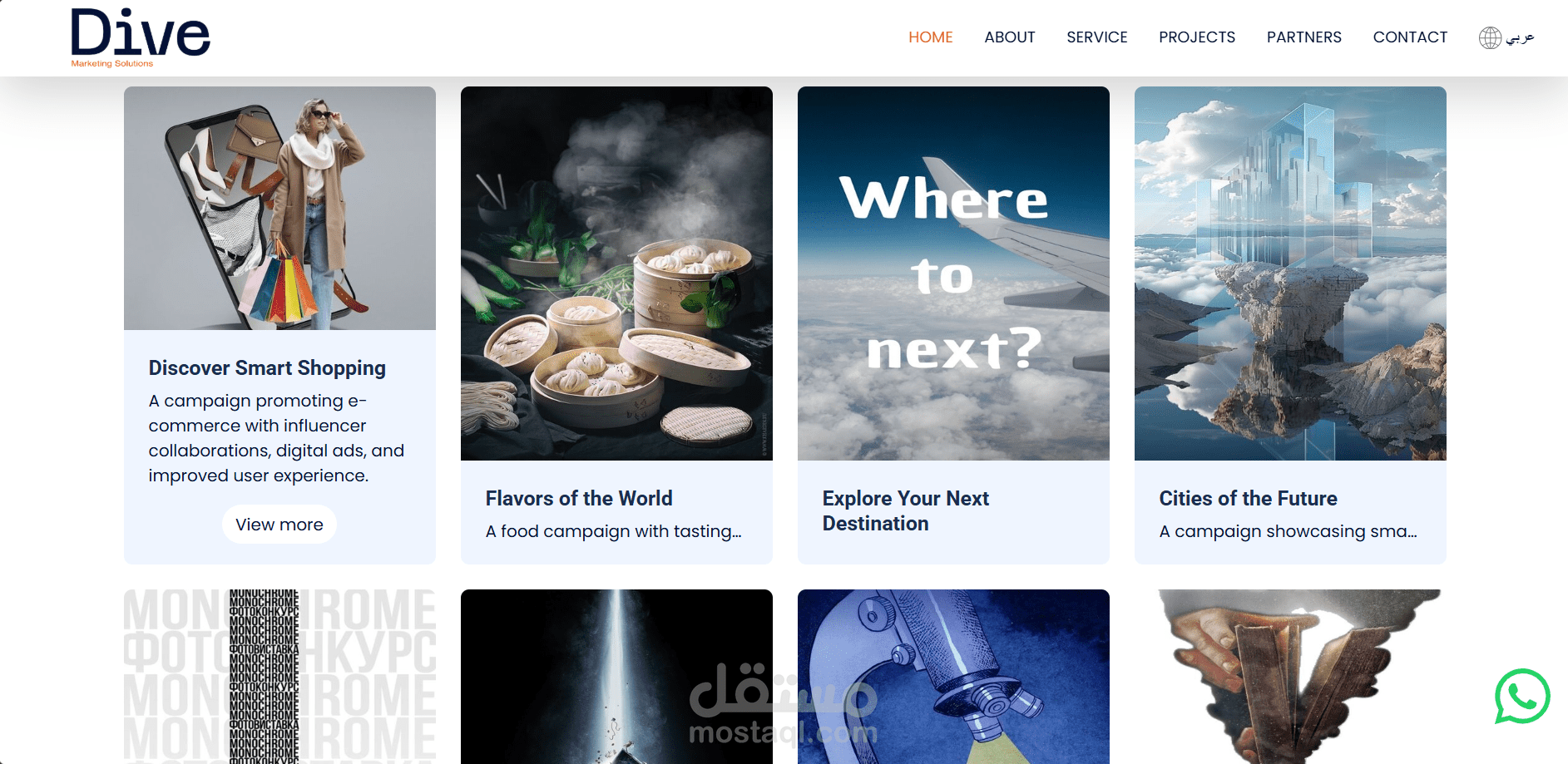Viewport: 1568px width, 764px height.
Task: Open the ABOUT page
Action: click(x=1009, y=37)
